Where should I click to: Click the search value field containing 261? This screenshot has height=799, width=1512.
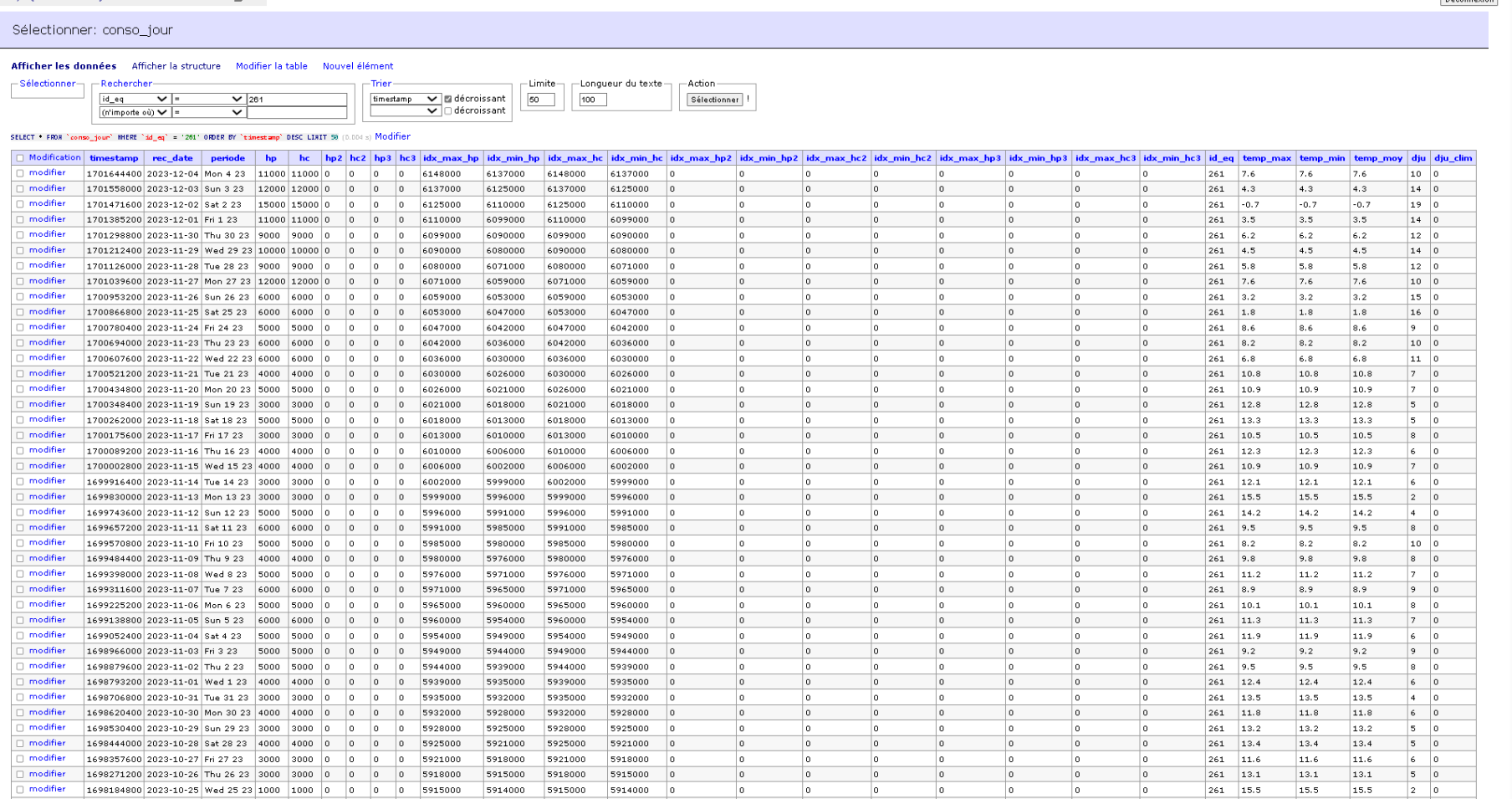296,99
